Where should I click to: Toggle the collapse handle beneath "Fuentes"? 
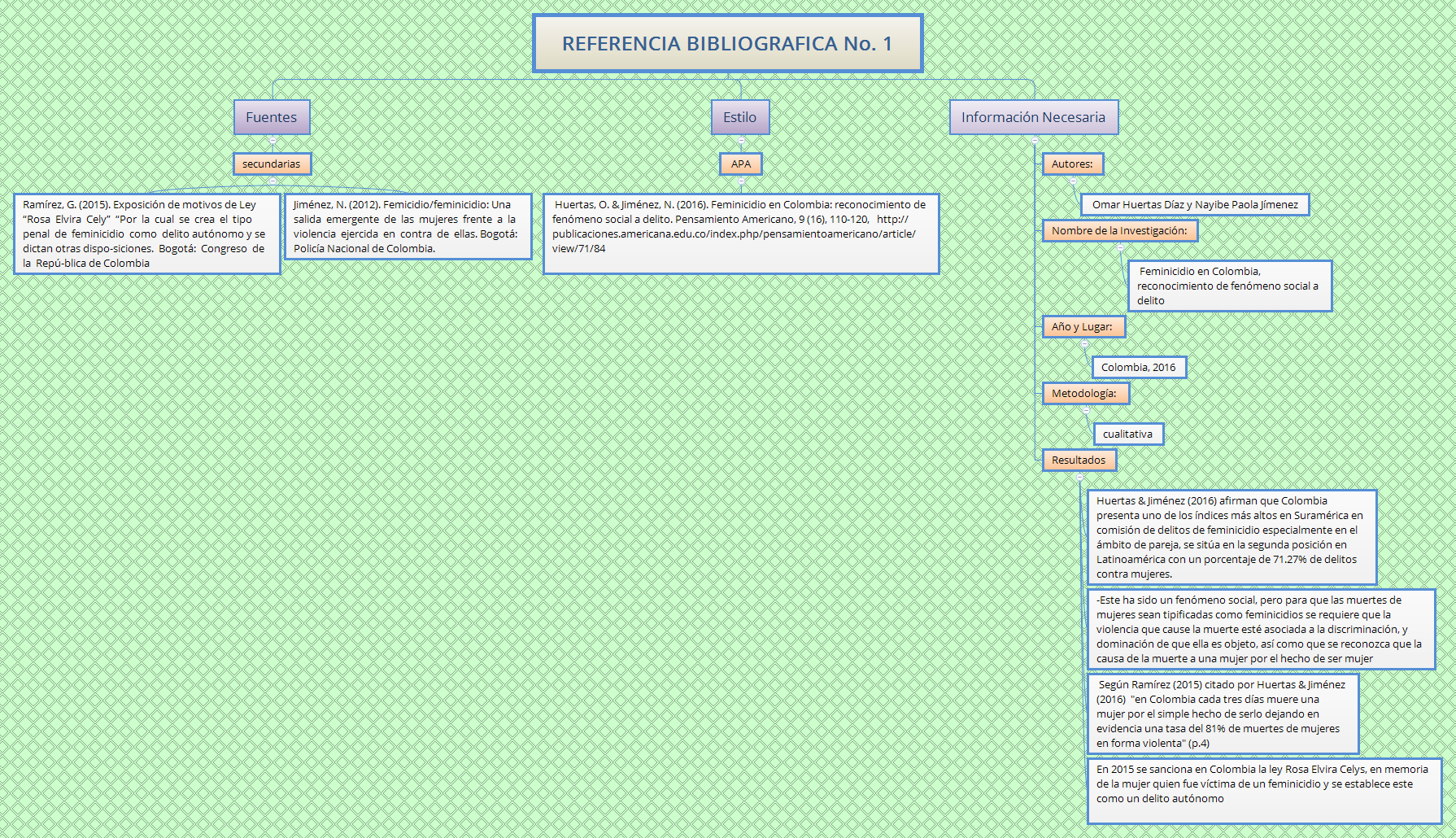(273, 140)
